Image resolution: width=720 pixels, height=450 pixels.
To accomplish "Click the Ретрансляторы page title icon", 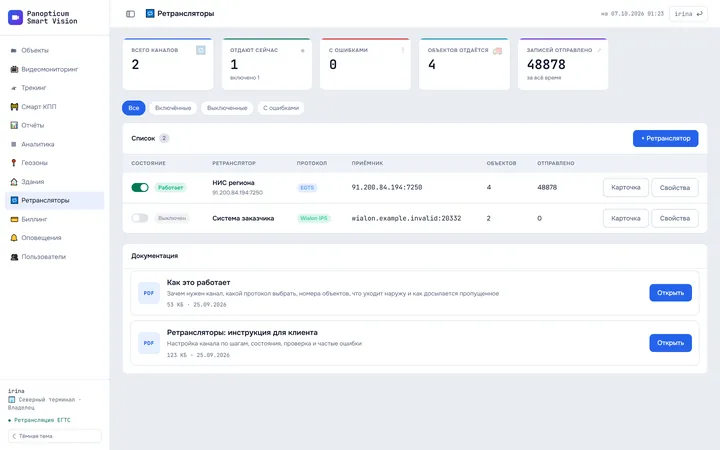I will point(150,13).
